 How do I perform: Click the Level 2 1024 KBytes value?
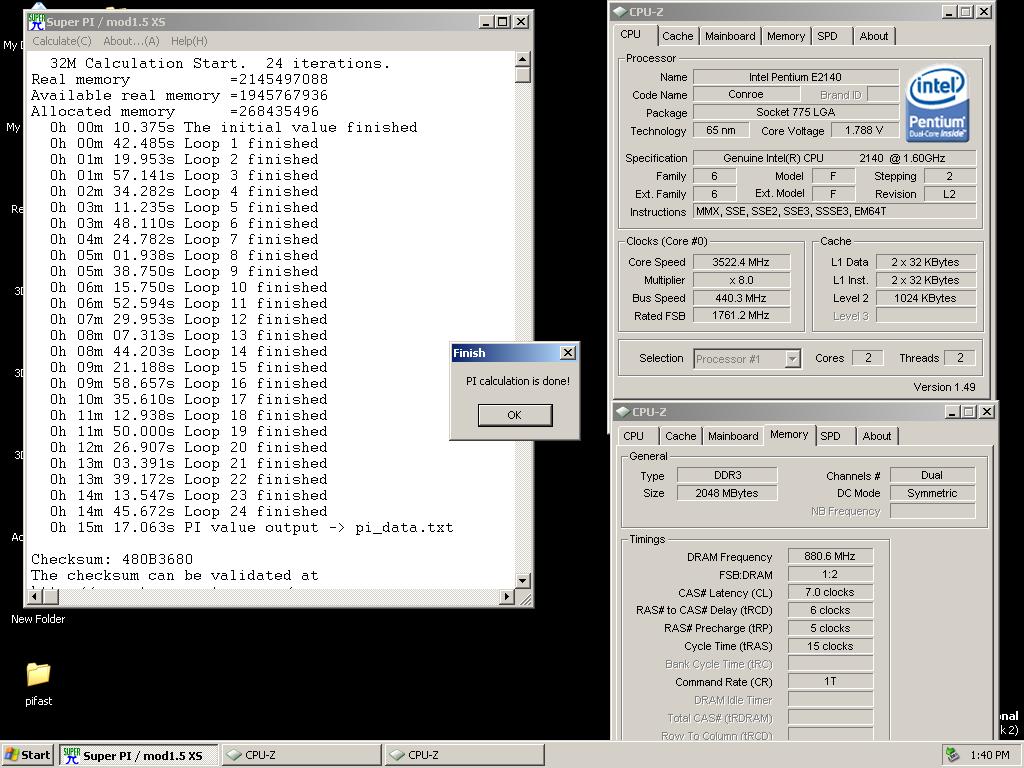[x=925, y=298]
